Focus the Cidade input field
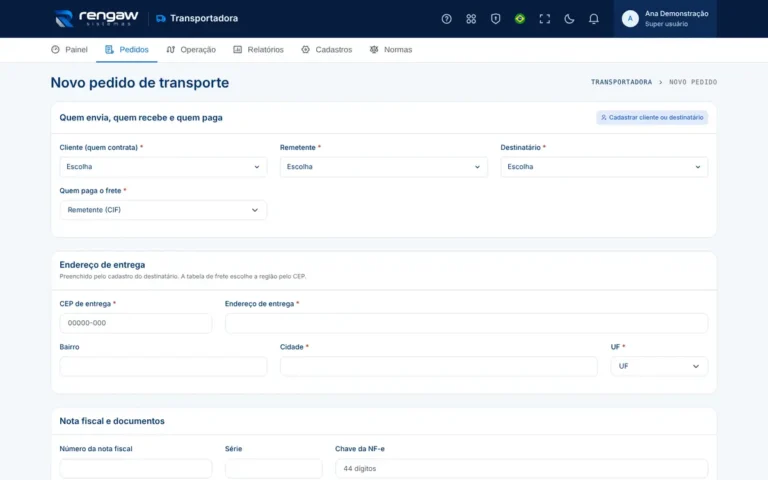768x480 pixels. tap(438, 366)
